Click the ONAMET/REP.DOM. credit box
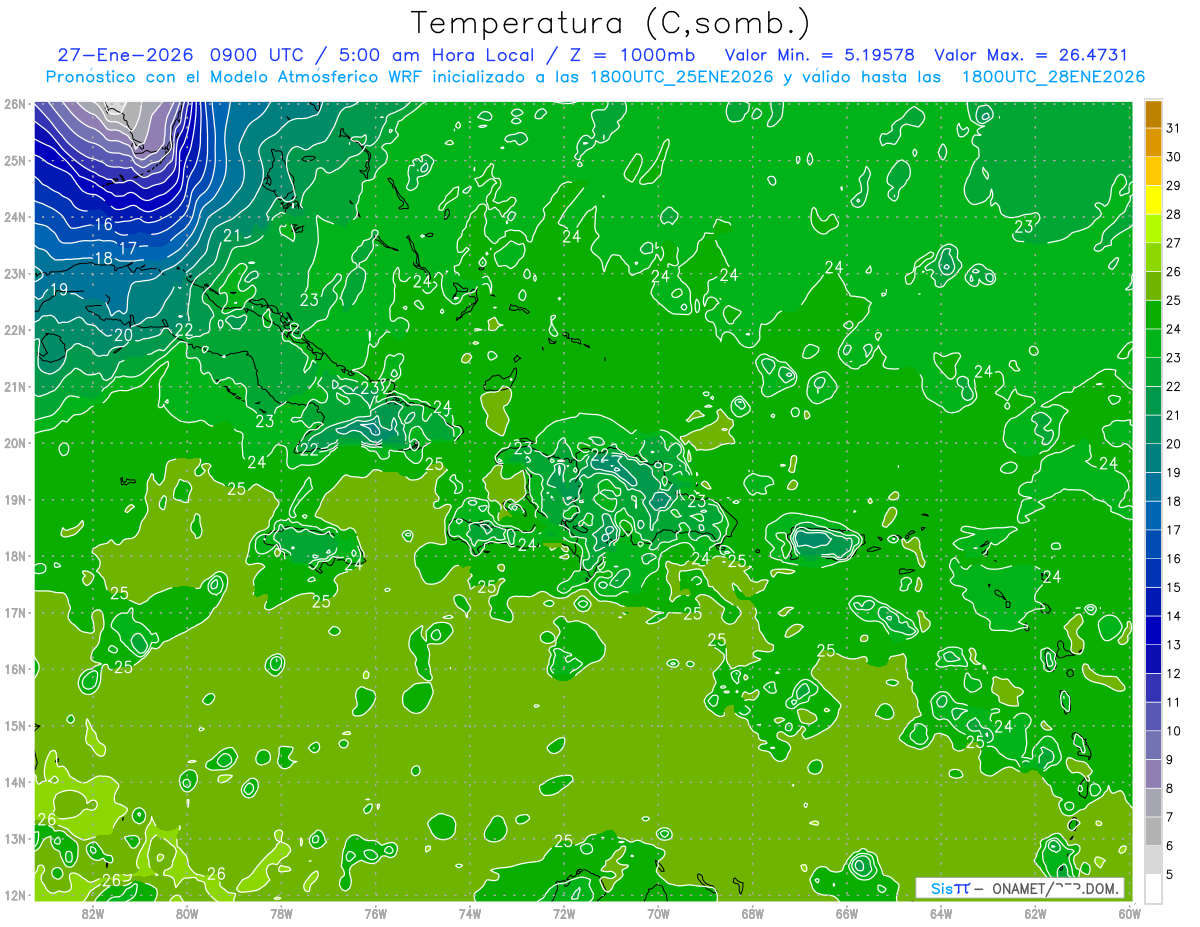1200x927 pixels. tap(1019, 888)
